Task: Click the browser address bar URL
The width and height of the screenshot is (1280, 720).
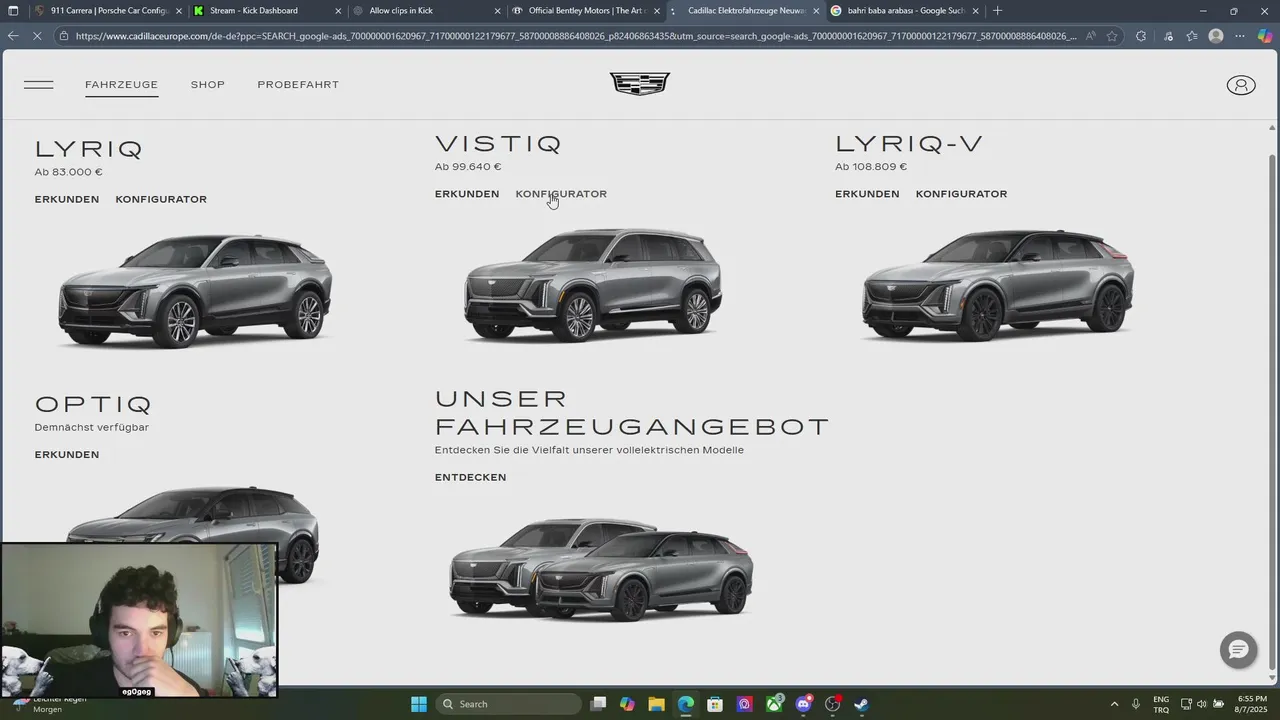Action: tap(575, 36)
